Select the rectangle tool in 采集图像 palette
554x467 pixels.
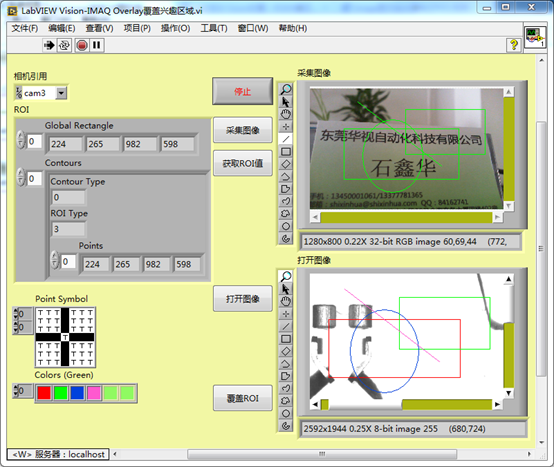286,152
